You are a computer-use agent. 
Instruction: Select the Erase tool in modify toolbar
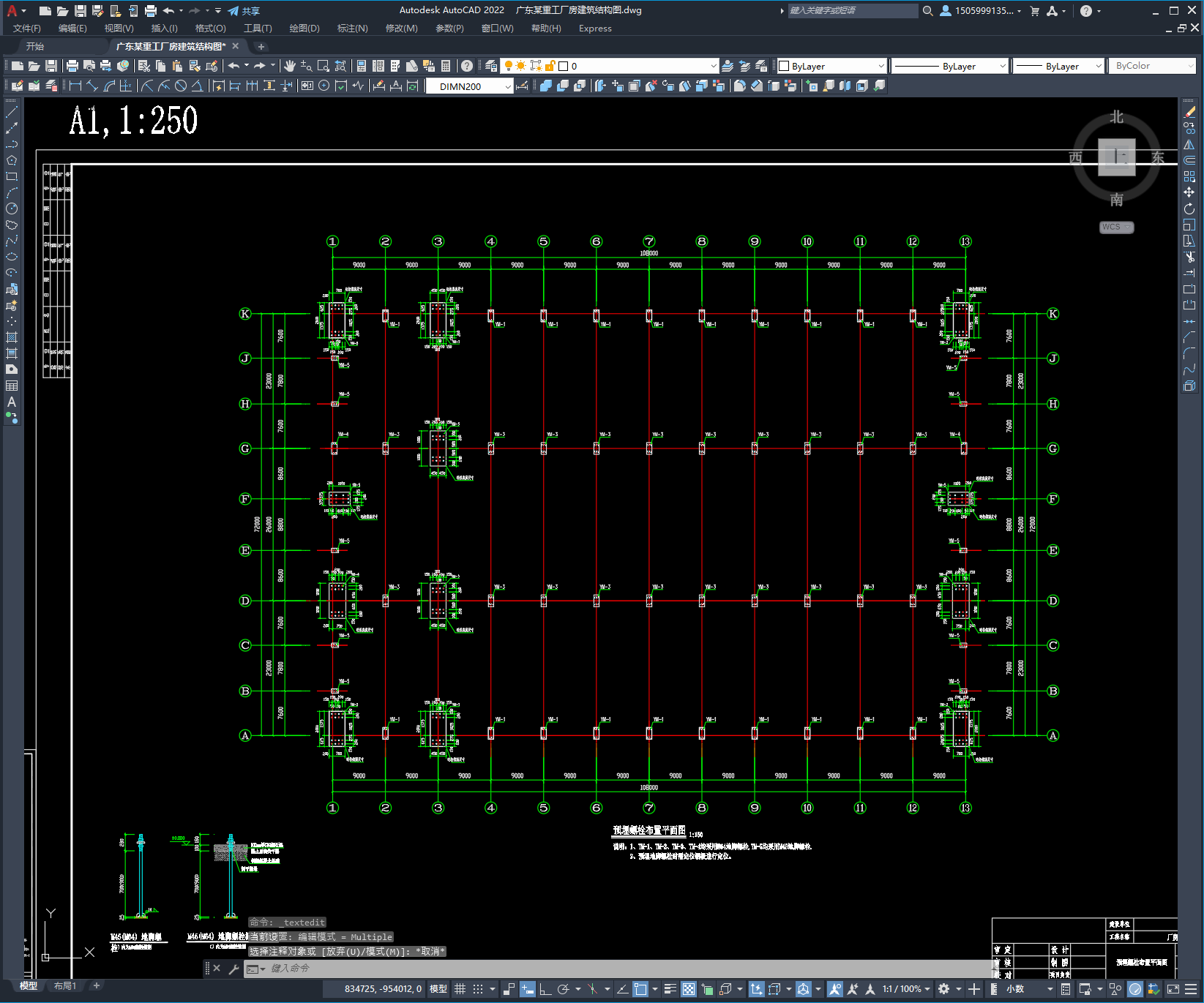click(1189, 112)
